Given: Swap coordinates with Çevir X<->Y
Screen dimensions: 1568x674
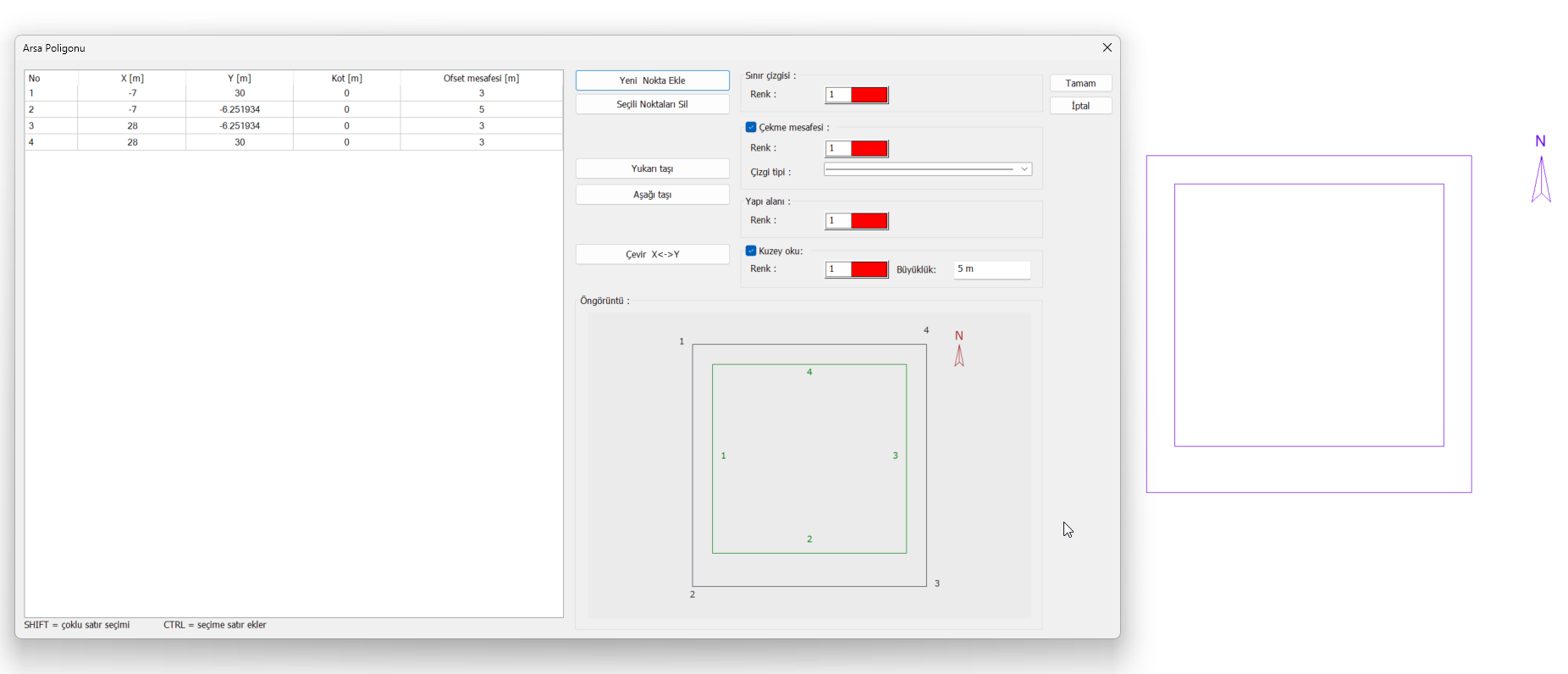Looking at the screenshot, I should pyautogui.click(x=652, y=255).
